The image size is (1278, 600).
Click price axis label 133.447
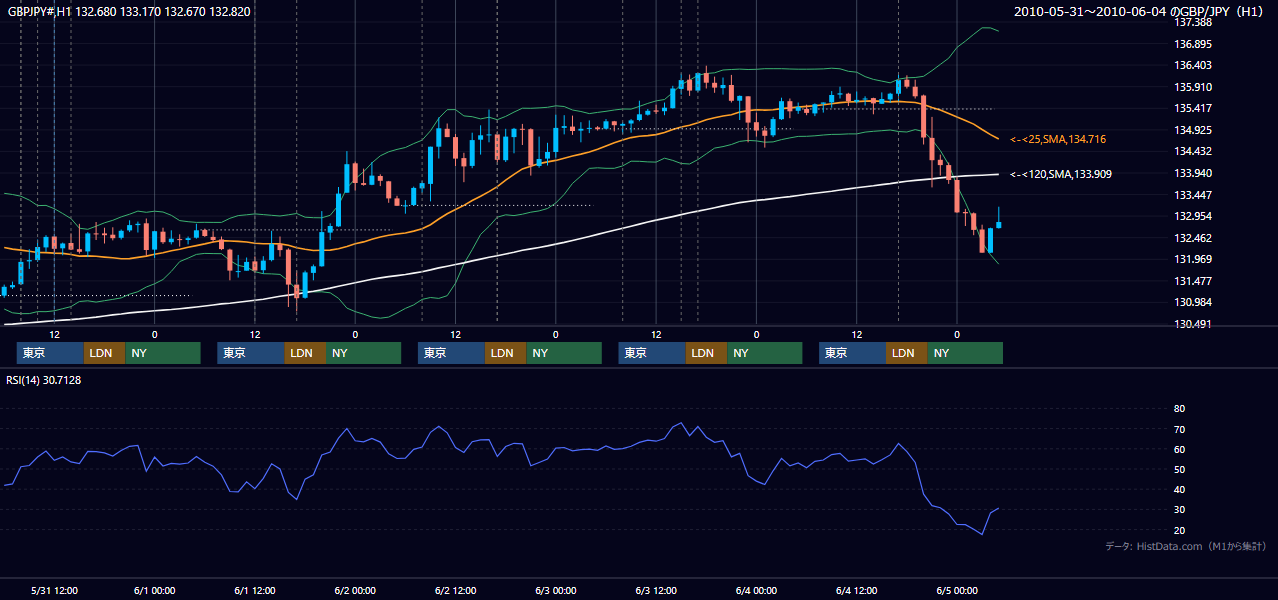[1193, 195]
